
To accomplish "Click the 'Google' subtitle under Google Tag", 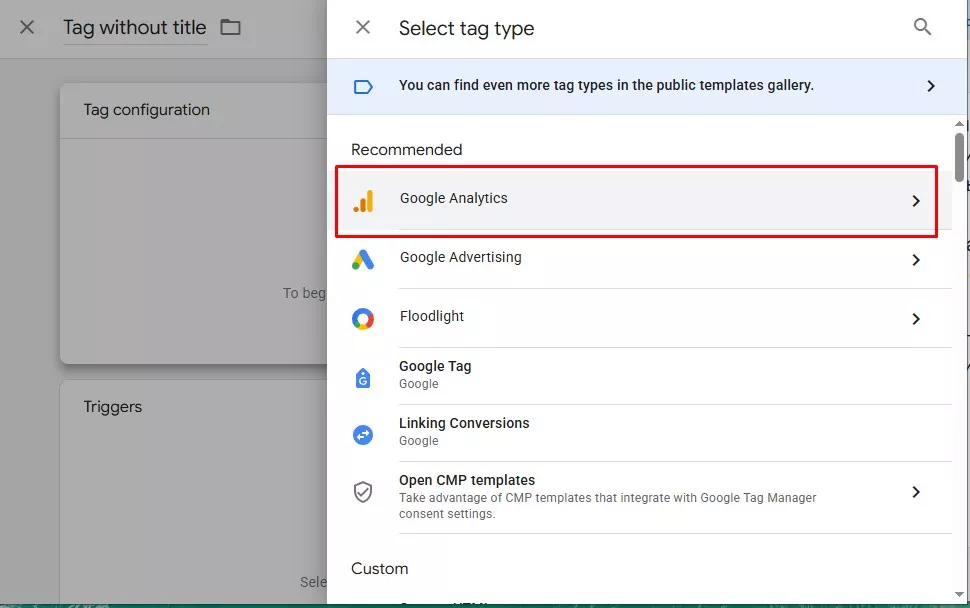I will pyautogui.click(x=418, y=384).
